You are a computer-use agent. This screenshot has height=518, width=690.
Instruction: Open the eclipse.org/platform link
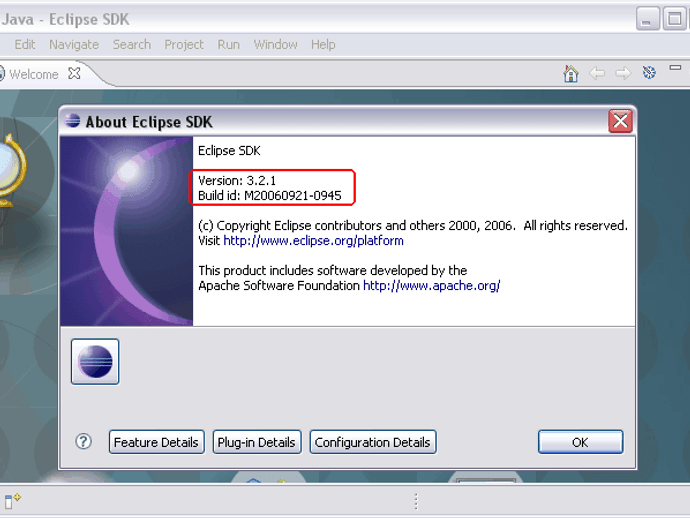(313, 241)
